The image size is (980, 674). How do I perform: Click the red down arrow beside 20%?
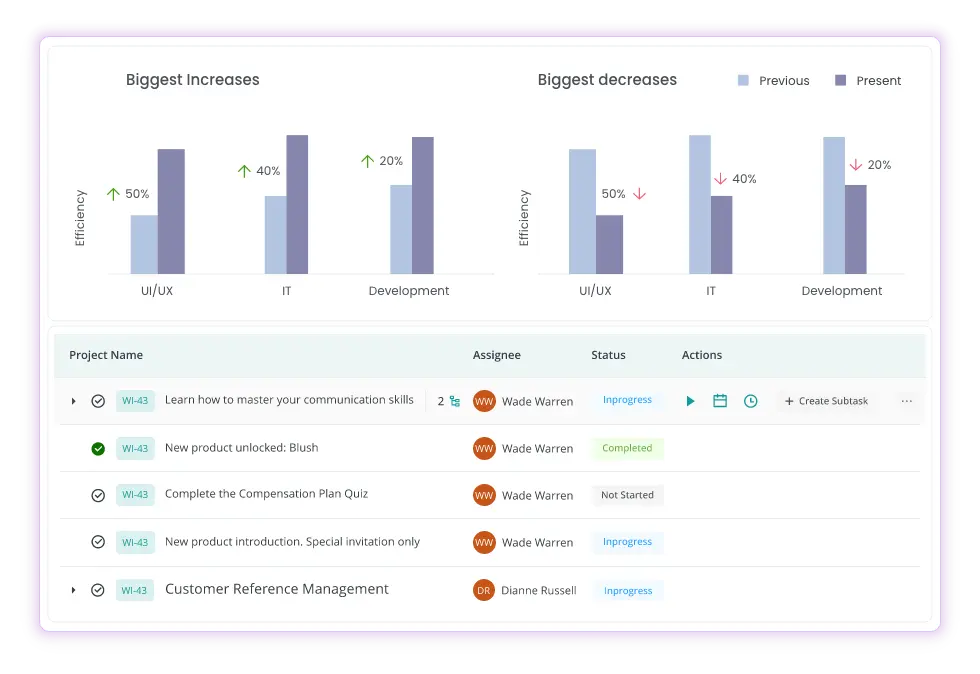(856, 164)
